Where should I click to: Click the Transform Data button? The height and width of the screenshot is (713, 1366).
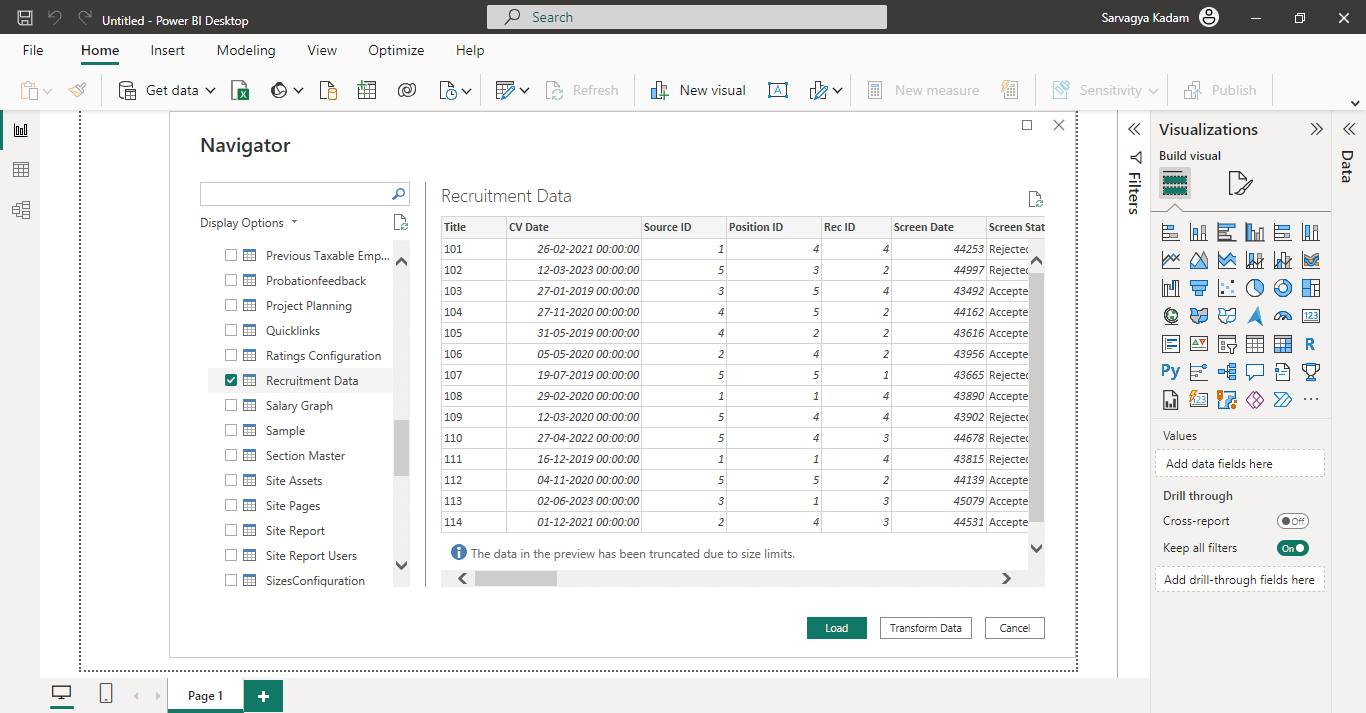click(x=925, y=628)
